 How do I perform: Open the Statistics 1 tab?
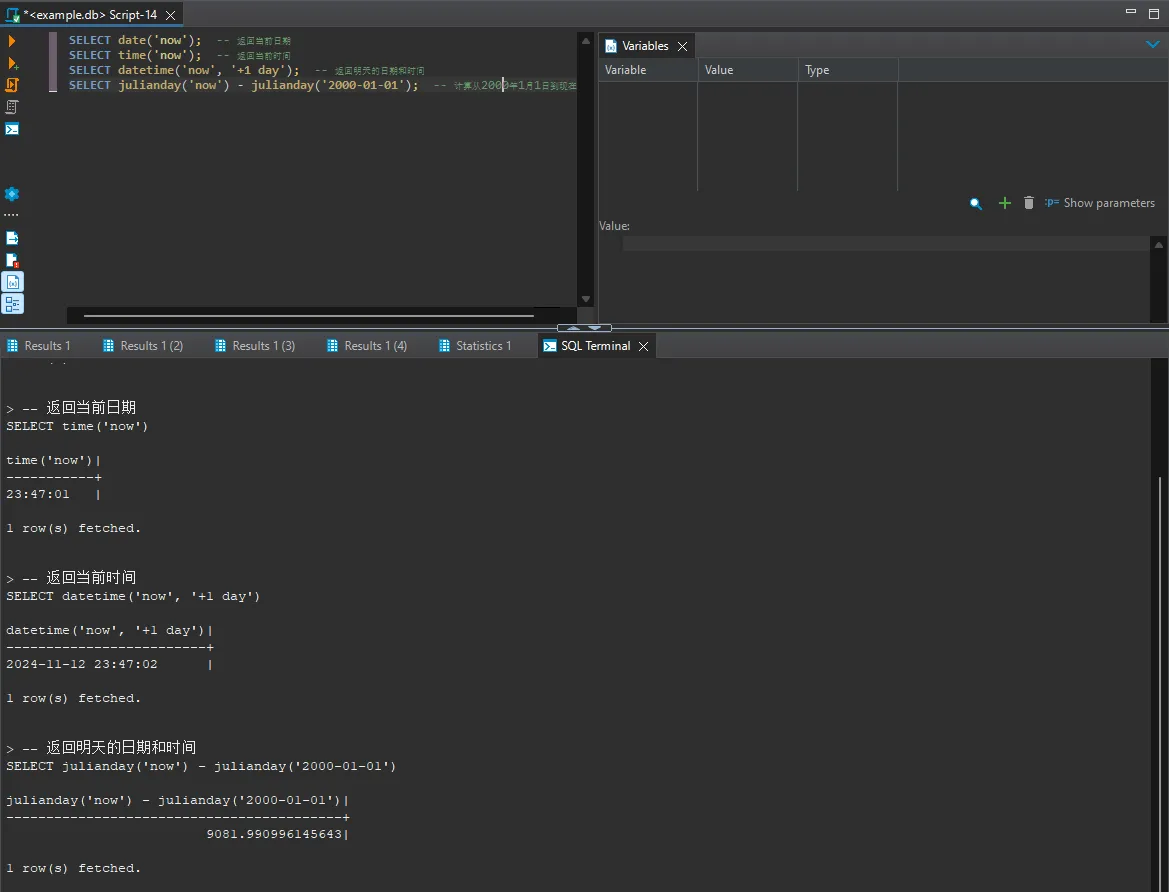pyautogui.click(x=476, y=346)
